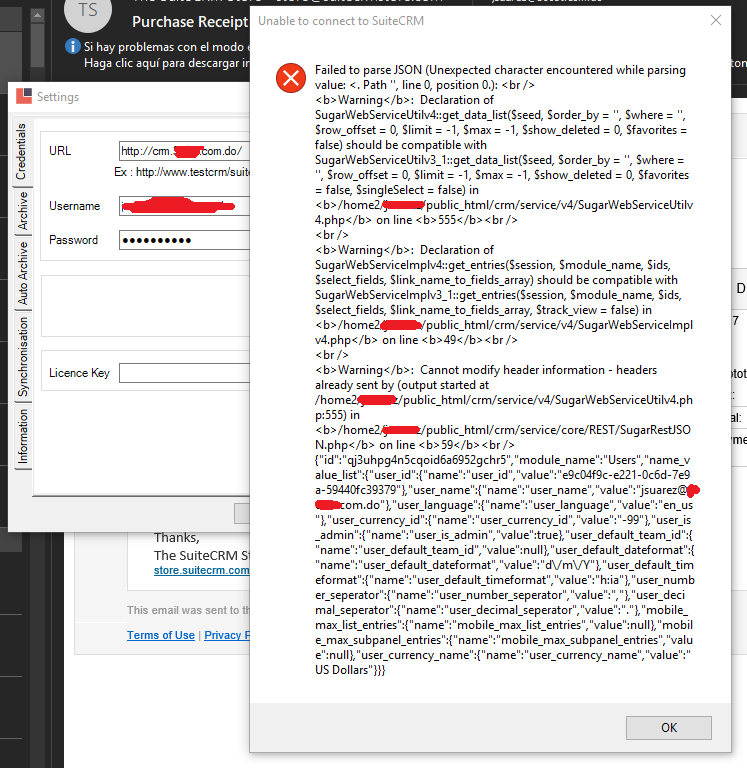Click the Purchase Receipt subject text
The width and height of the screenshot is (747, 768).
coord(191,22)
